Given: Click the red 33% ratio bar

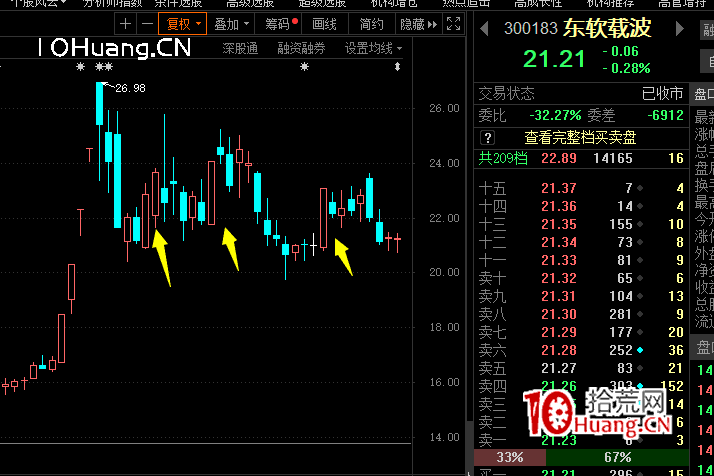Looking at the screenshot, I should coord(510,457).
